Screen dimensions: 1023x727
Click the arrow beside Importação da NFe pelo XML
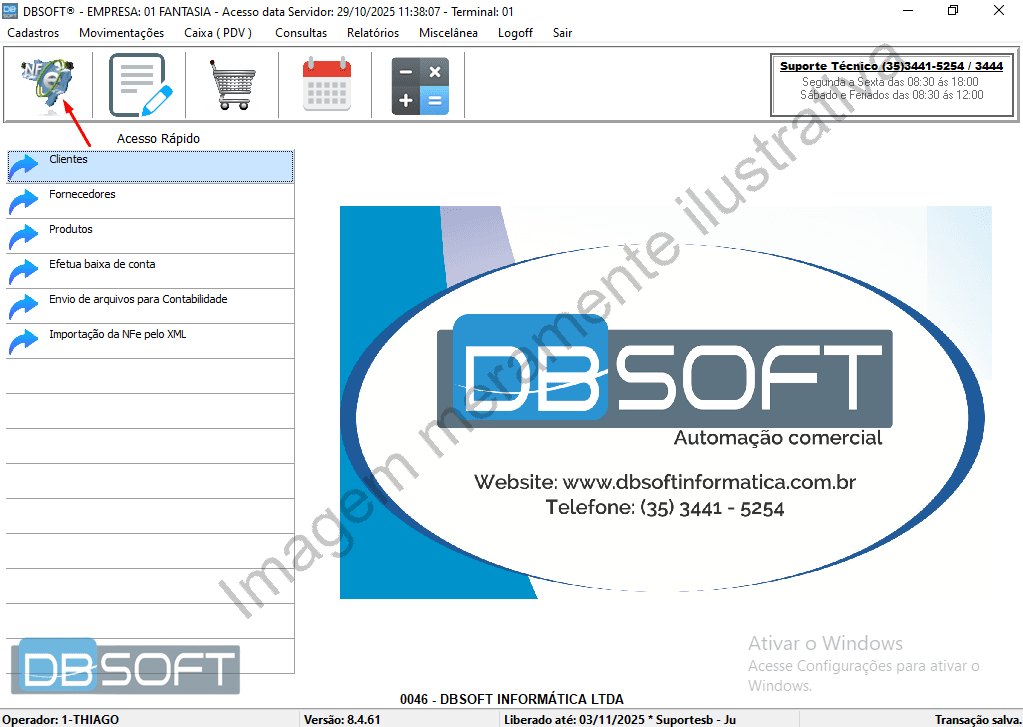point(24,339)
